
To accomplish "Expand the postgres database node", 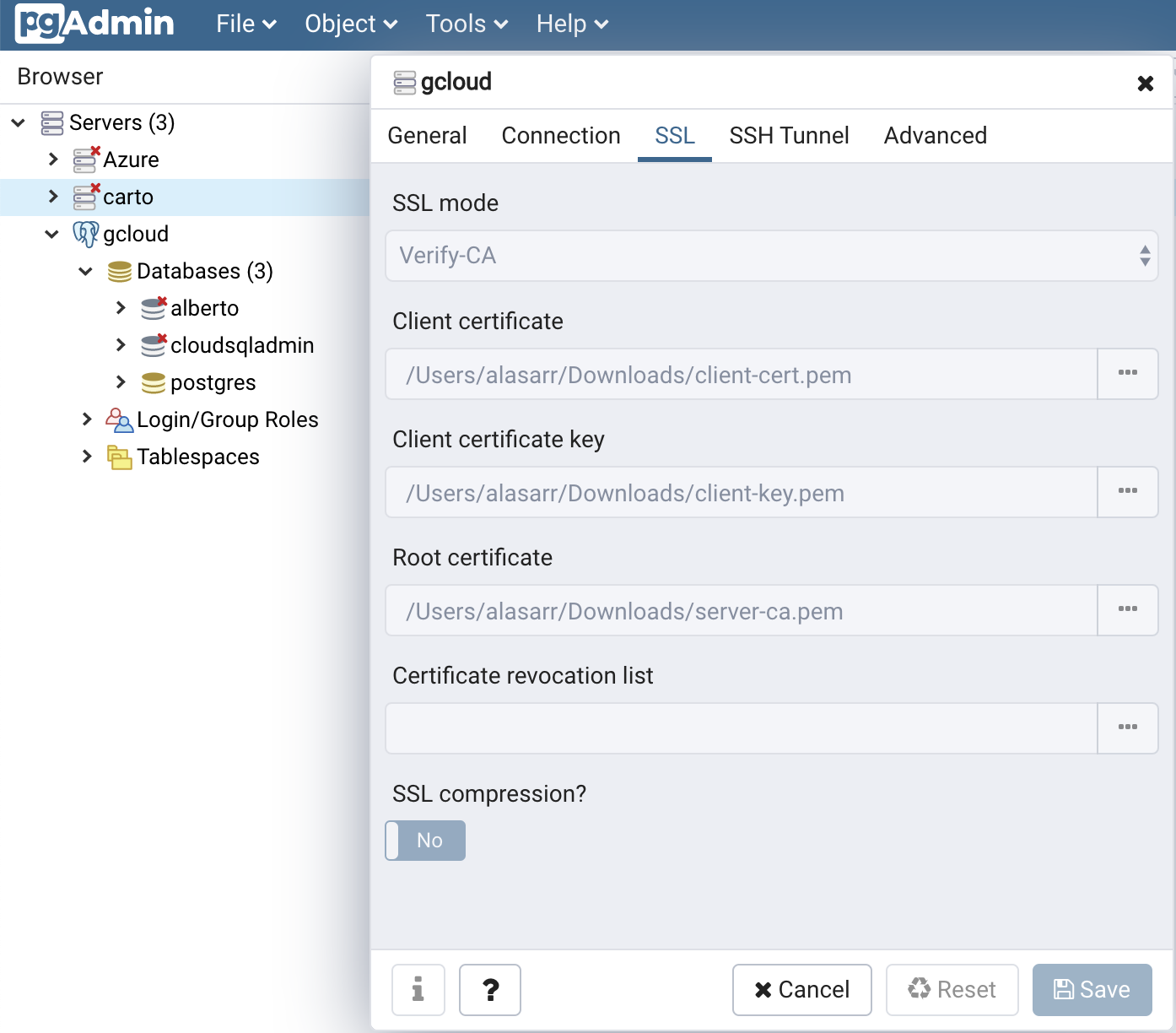I will tap(121, 382).
